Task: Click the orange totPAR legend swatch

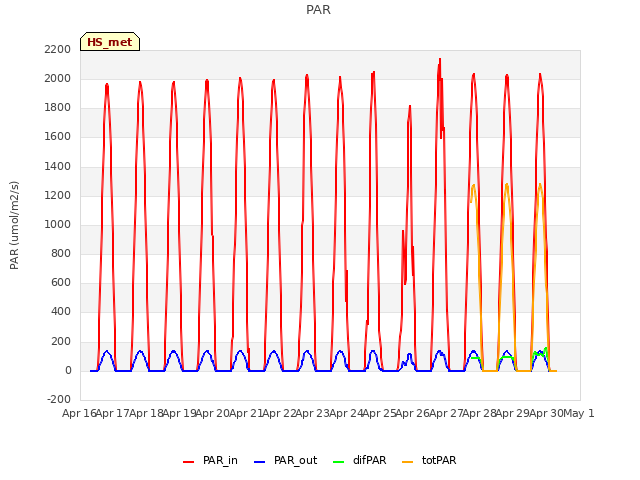Action: (408, 462)
